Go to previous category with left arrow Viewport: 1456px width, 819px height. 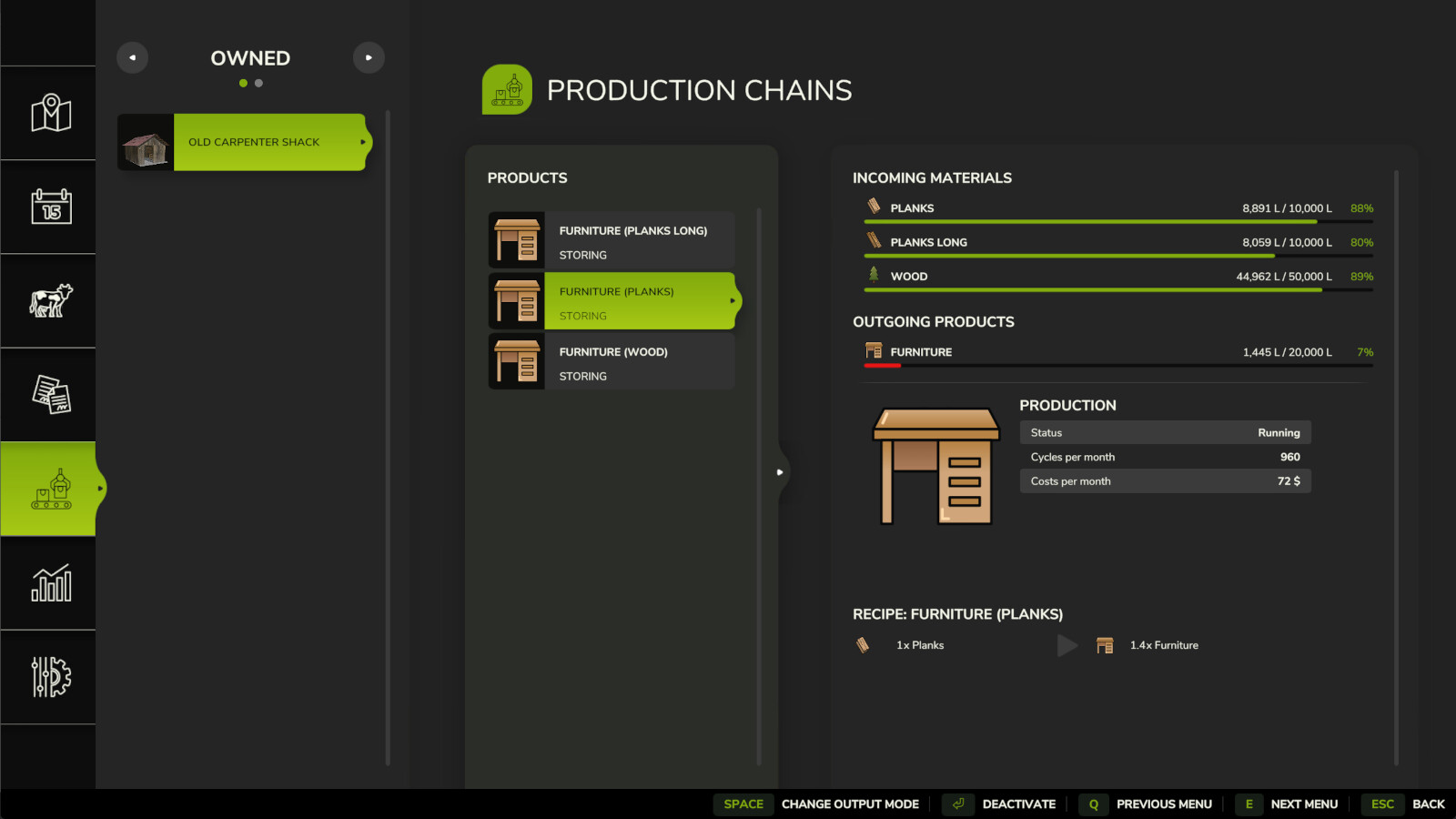click(x=132, y=57)
